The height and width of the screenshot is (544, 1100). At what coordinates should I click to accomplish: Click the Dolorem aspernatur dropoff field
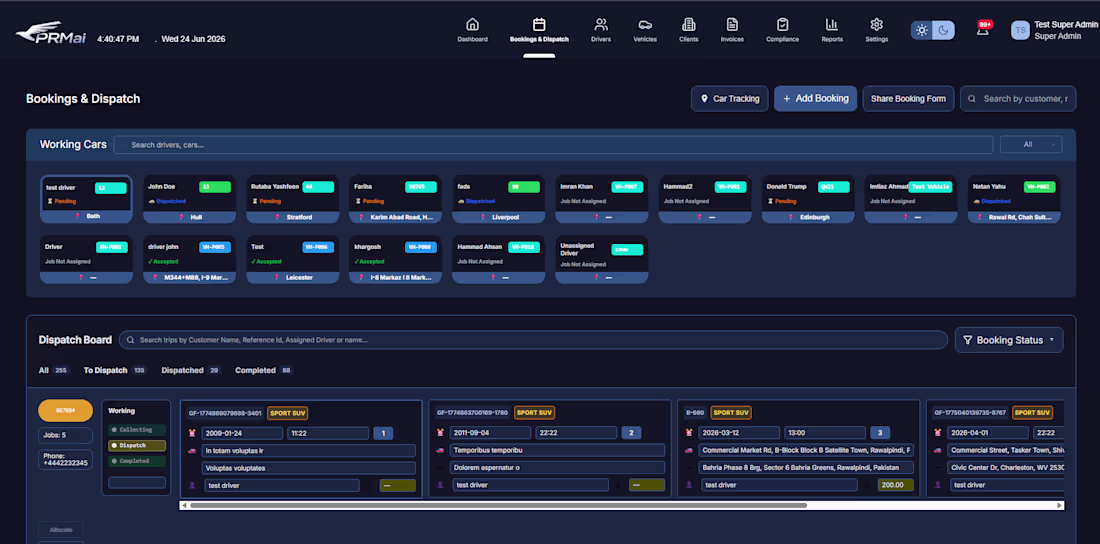tap(558, 467)
